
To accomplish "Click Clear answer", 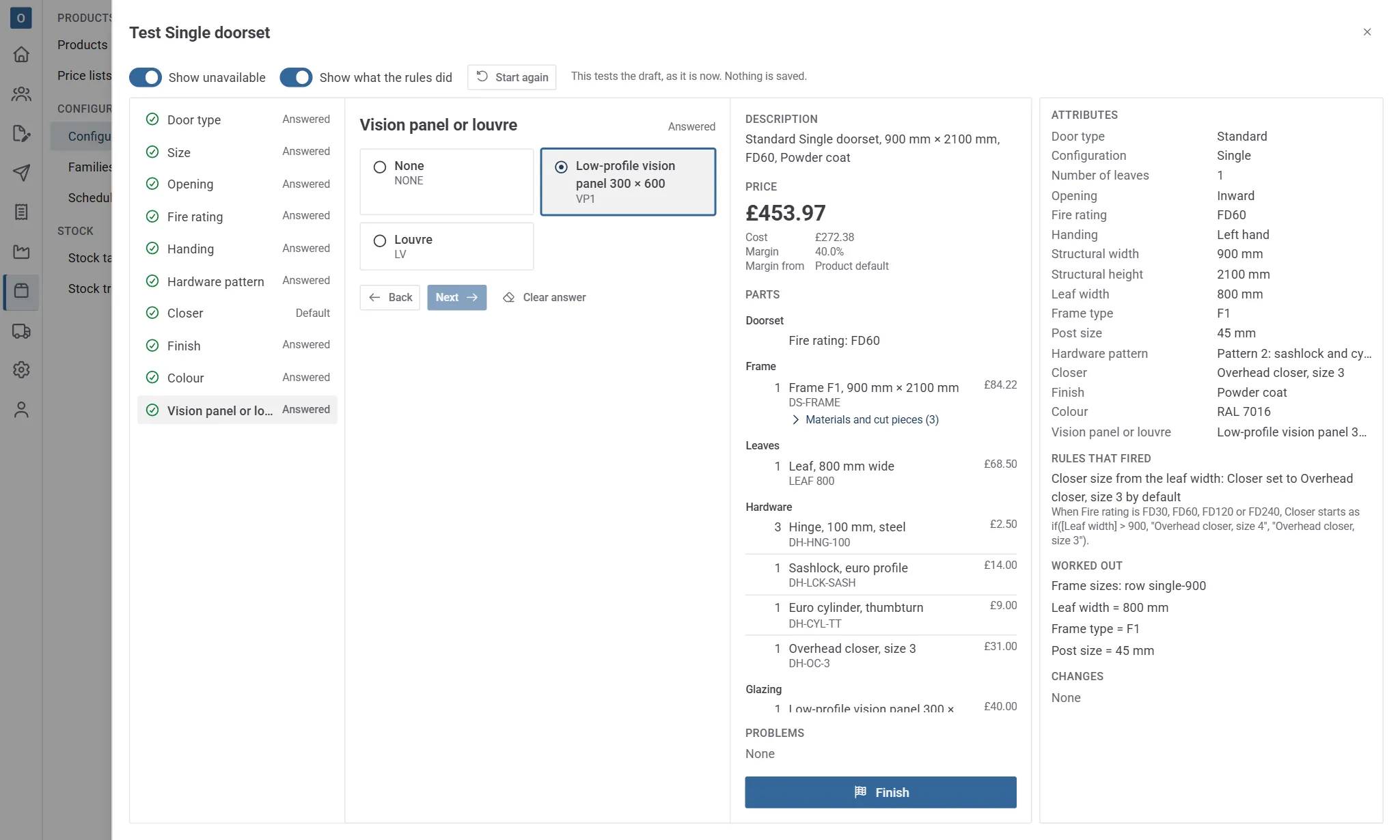I will pyautogui.click(x=545, y=297).
